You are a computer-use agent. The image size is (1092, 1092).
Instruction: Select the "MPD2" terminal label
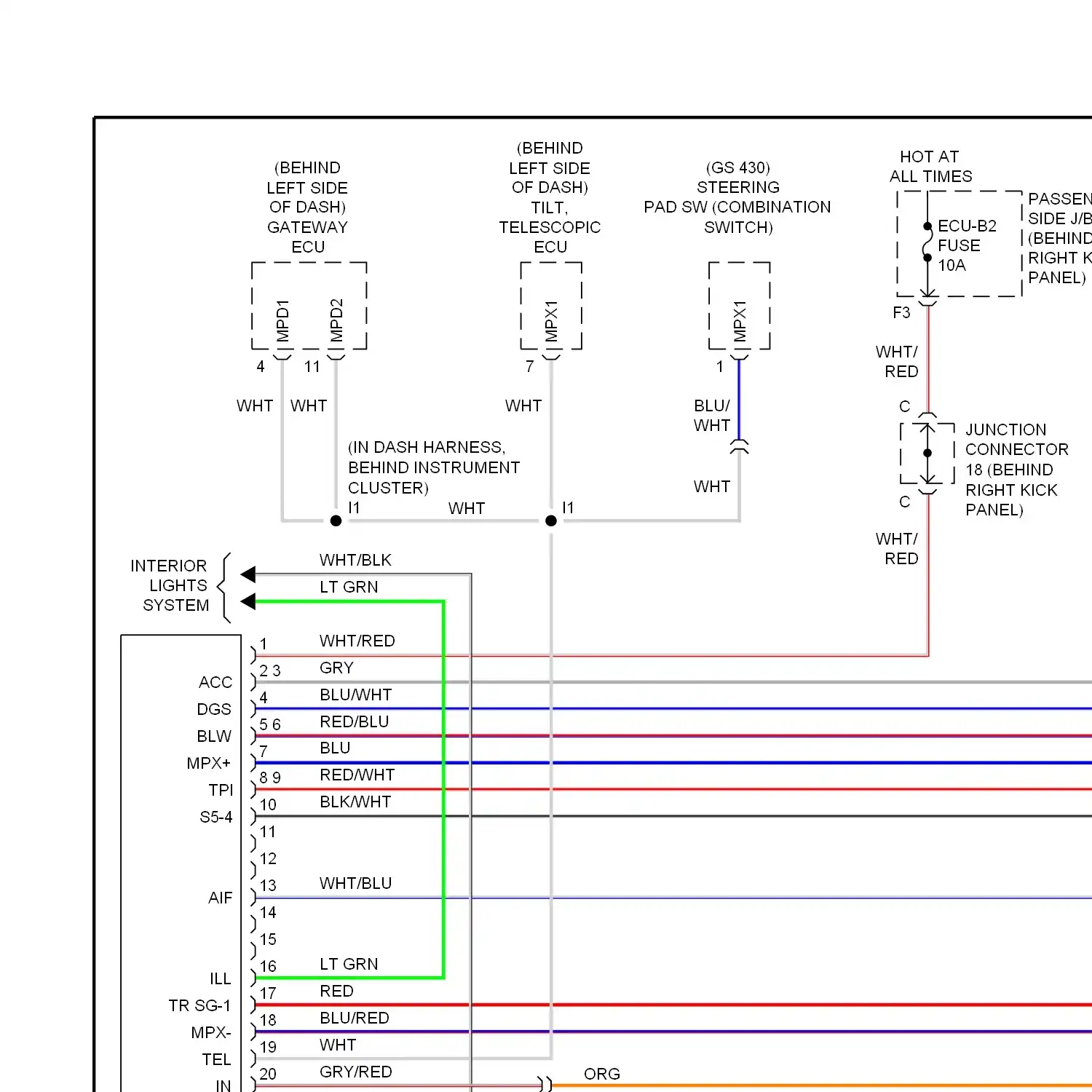pos(336,320)
